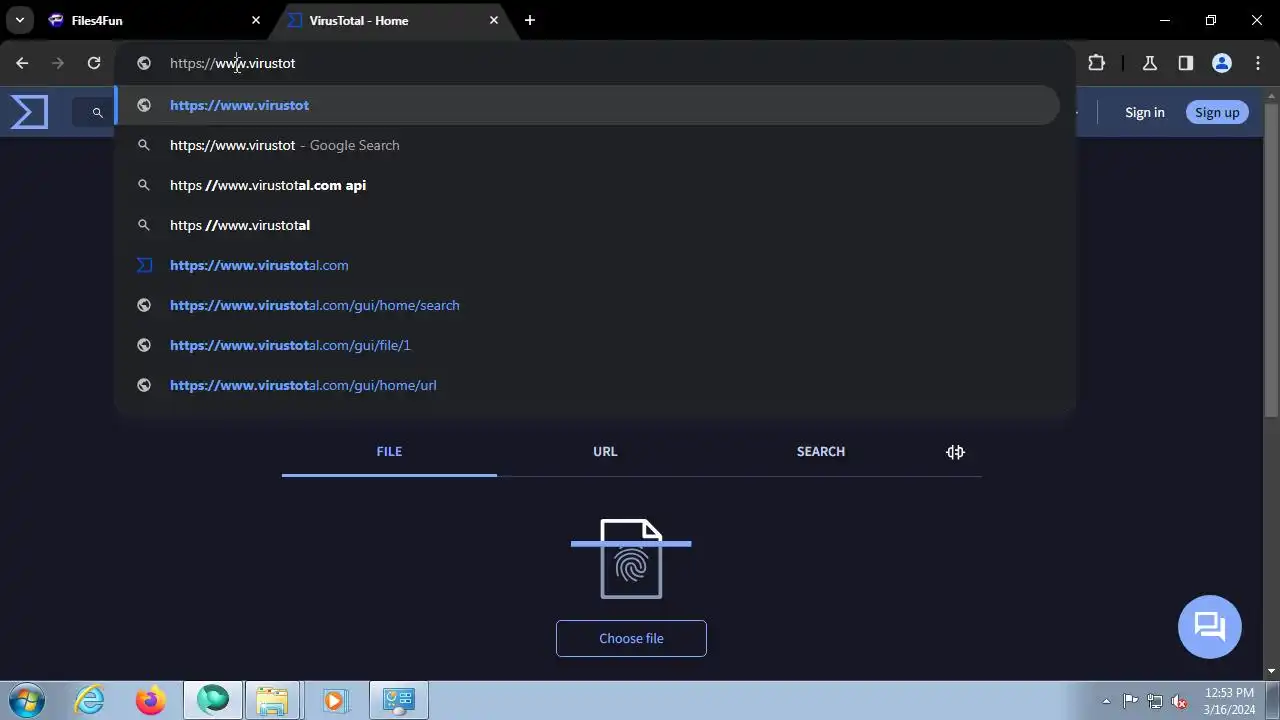Open the https://www.virustotal.com suggestion

click(x=587, y=265)
